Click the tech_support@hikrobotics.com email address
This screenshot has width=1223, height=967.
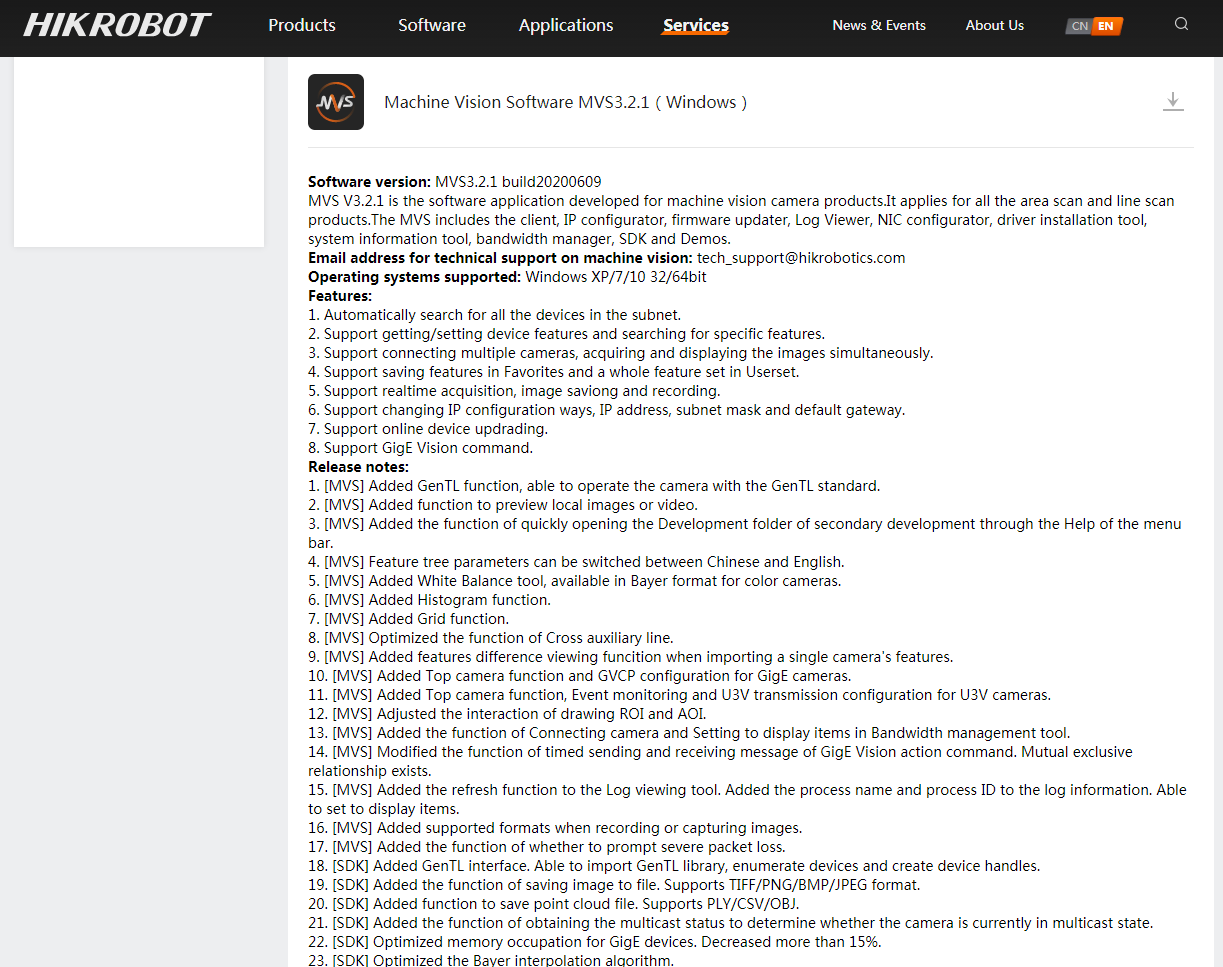click(800, 258)
